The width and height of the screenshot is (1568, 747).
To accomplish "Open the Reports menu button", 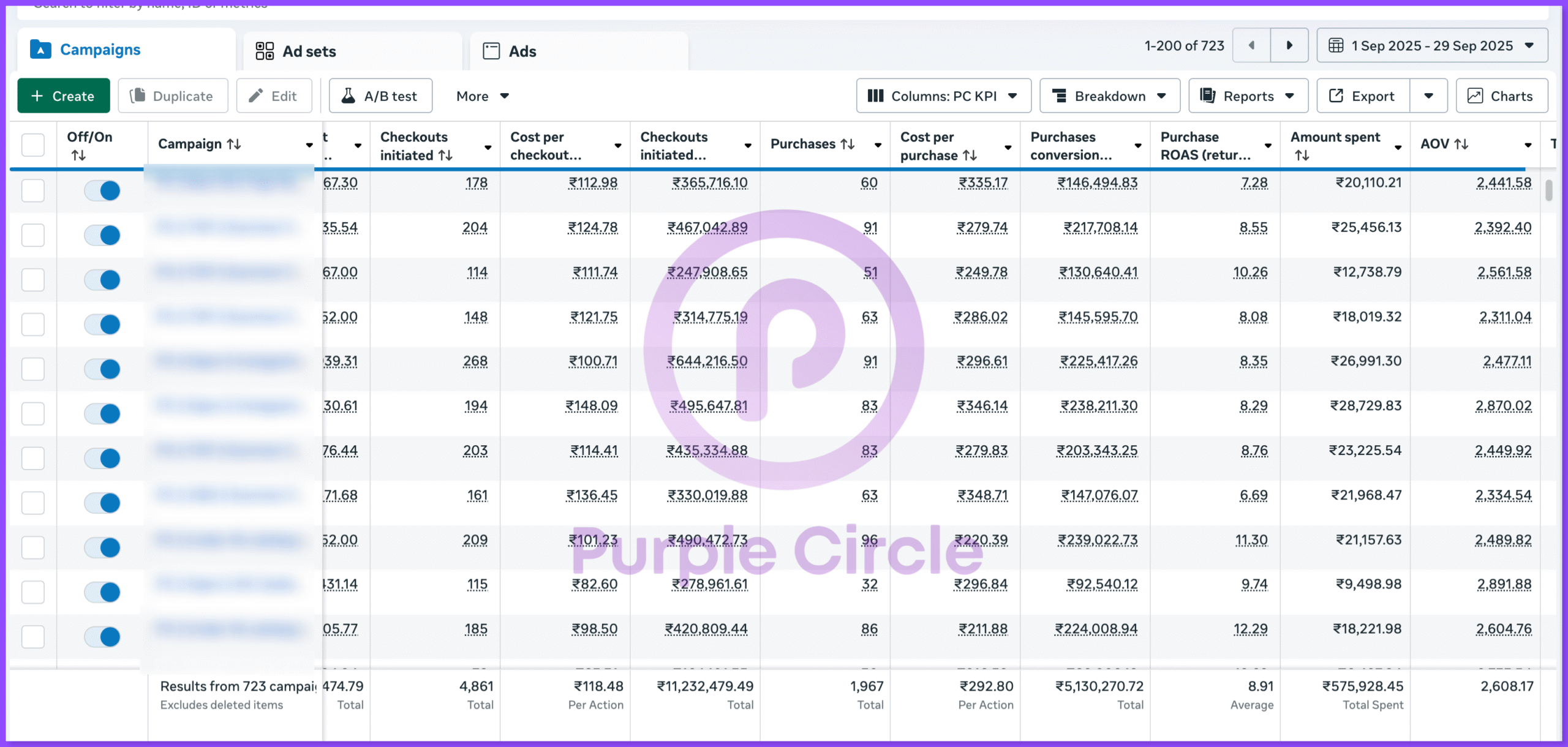I will pyautogui.click(x=1248, y=96).
